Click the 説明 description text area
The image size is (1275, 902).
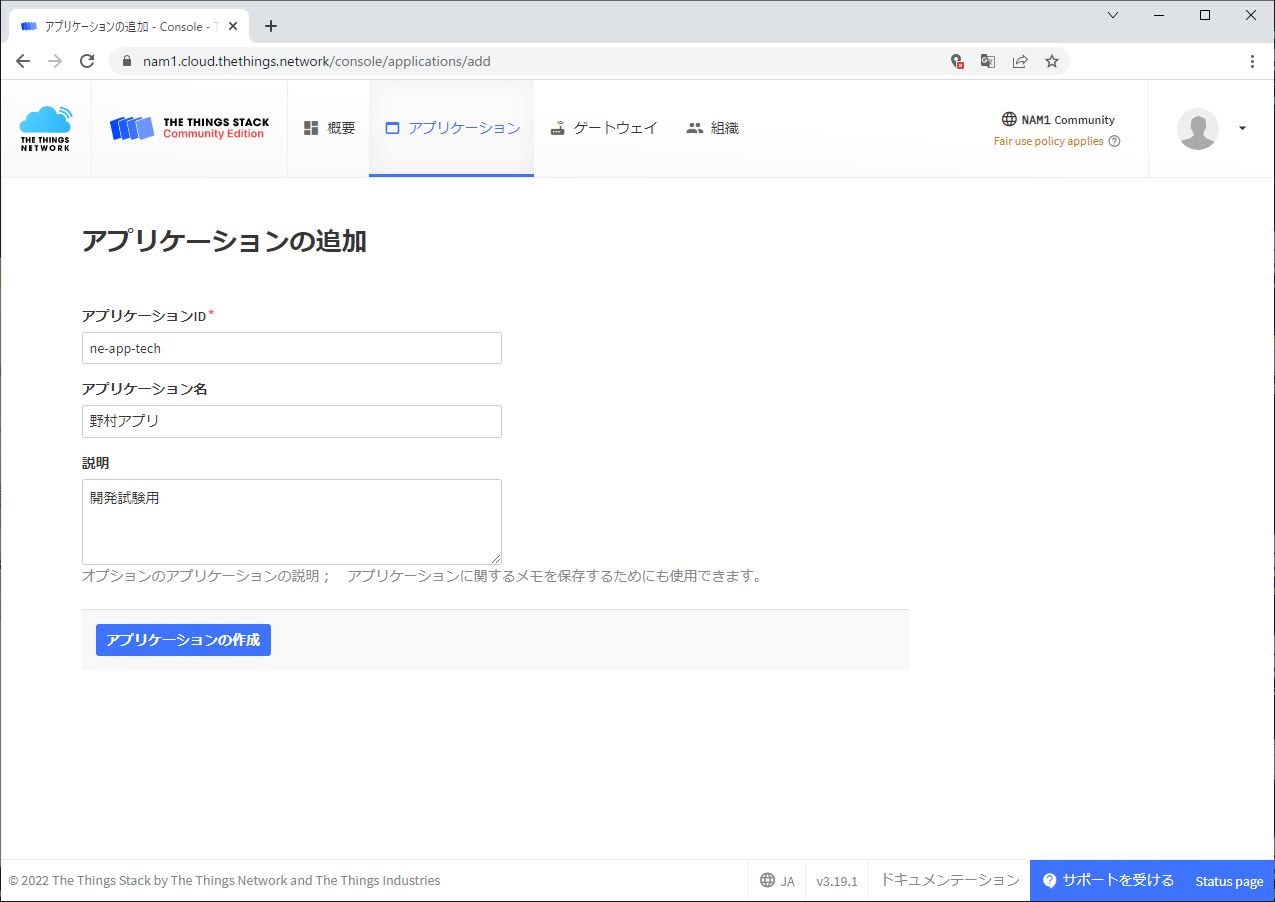[x=291, y=521]
